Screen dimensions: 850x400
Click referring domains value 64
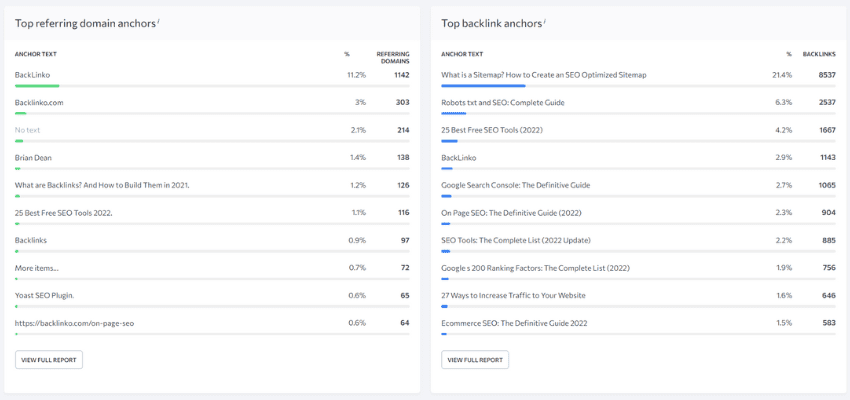coord(405,324)
